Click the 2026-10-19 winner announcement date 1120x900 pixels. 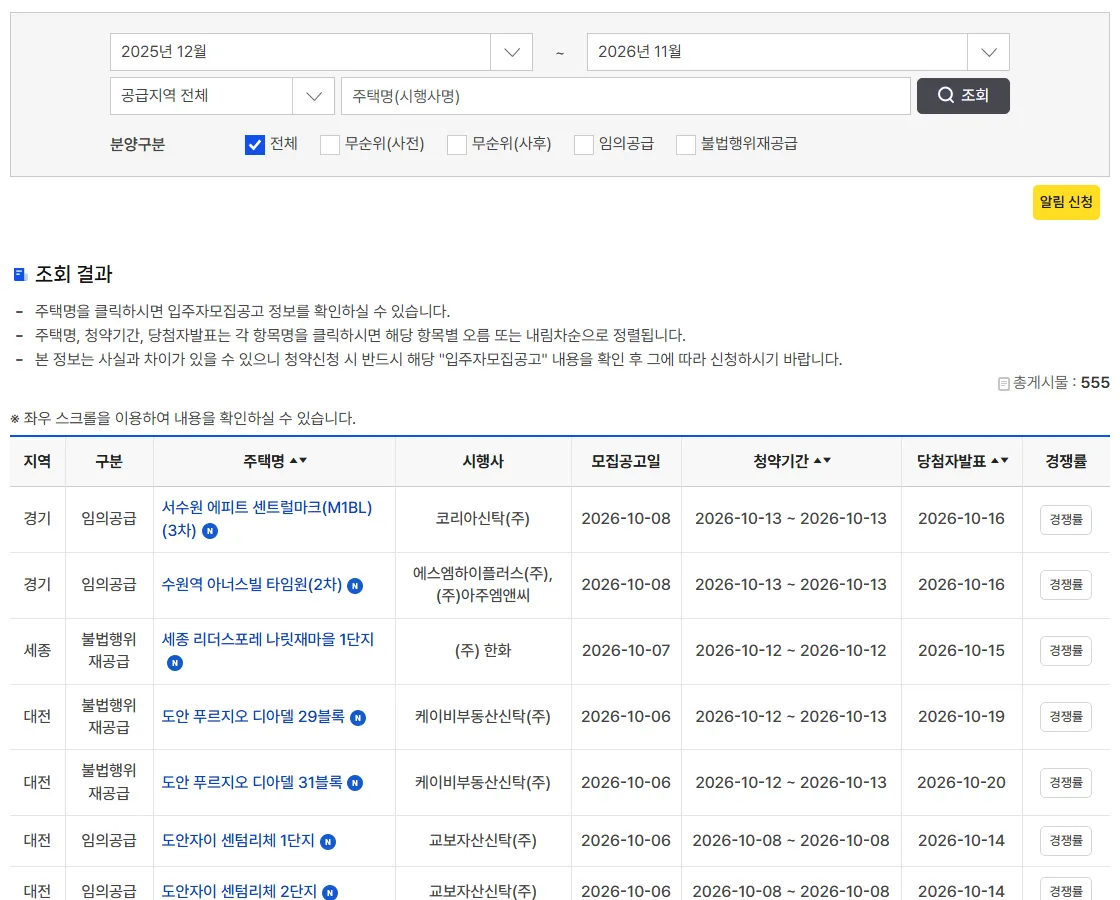pyautogui.click(x=961, y=716)
